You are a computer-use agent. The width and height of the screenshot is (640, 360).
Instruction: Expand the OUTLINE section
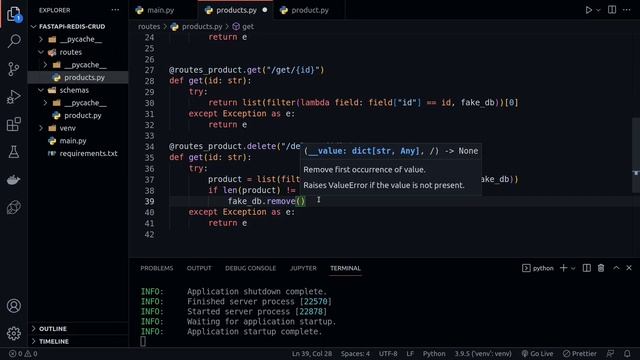[x=78, y=329]
